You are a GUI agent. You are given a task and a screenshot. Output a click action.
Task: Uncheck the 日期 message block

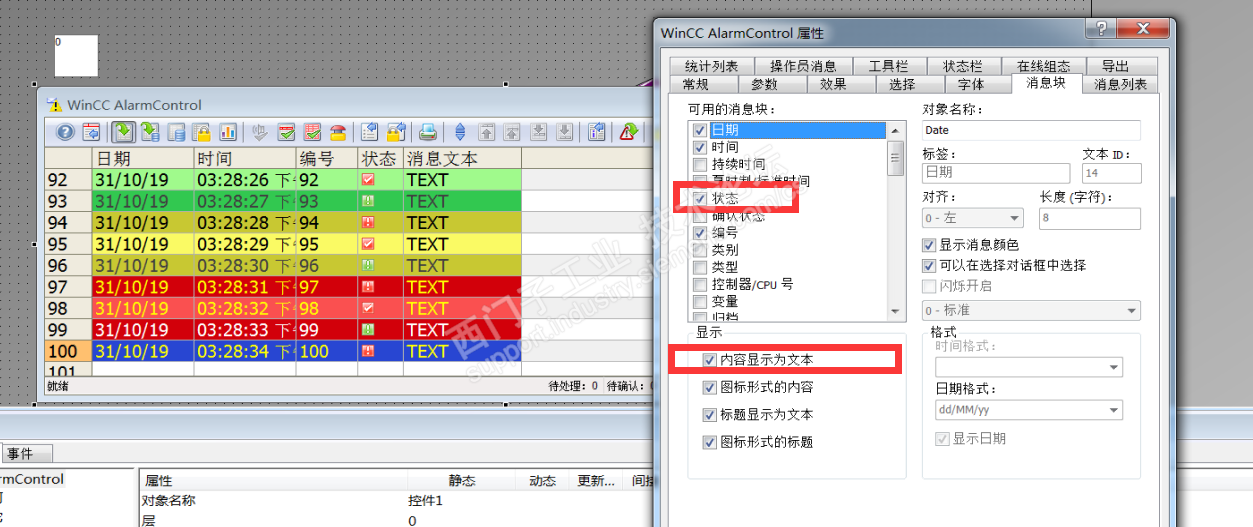[x=700, y=130]
